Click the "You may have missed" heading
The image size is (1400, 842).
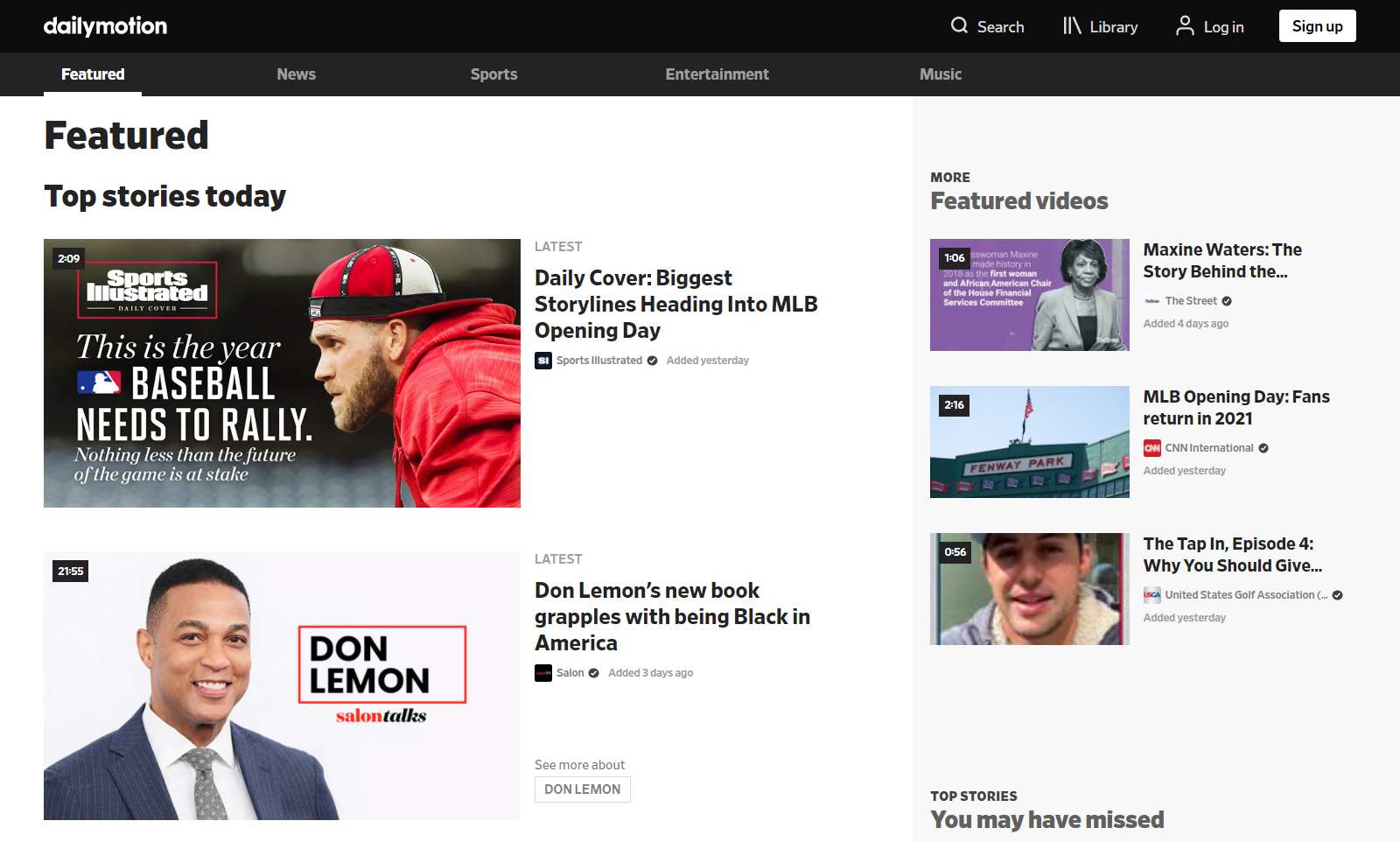(1047, 820)
